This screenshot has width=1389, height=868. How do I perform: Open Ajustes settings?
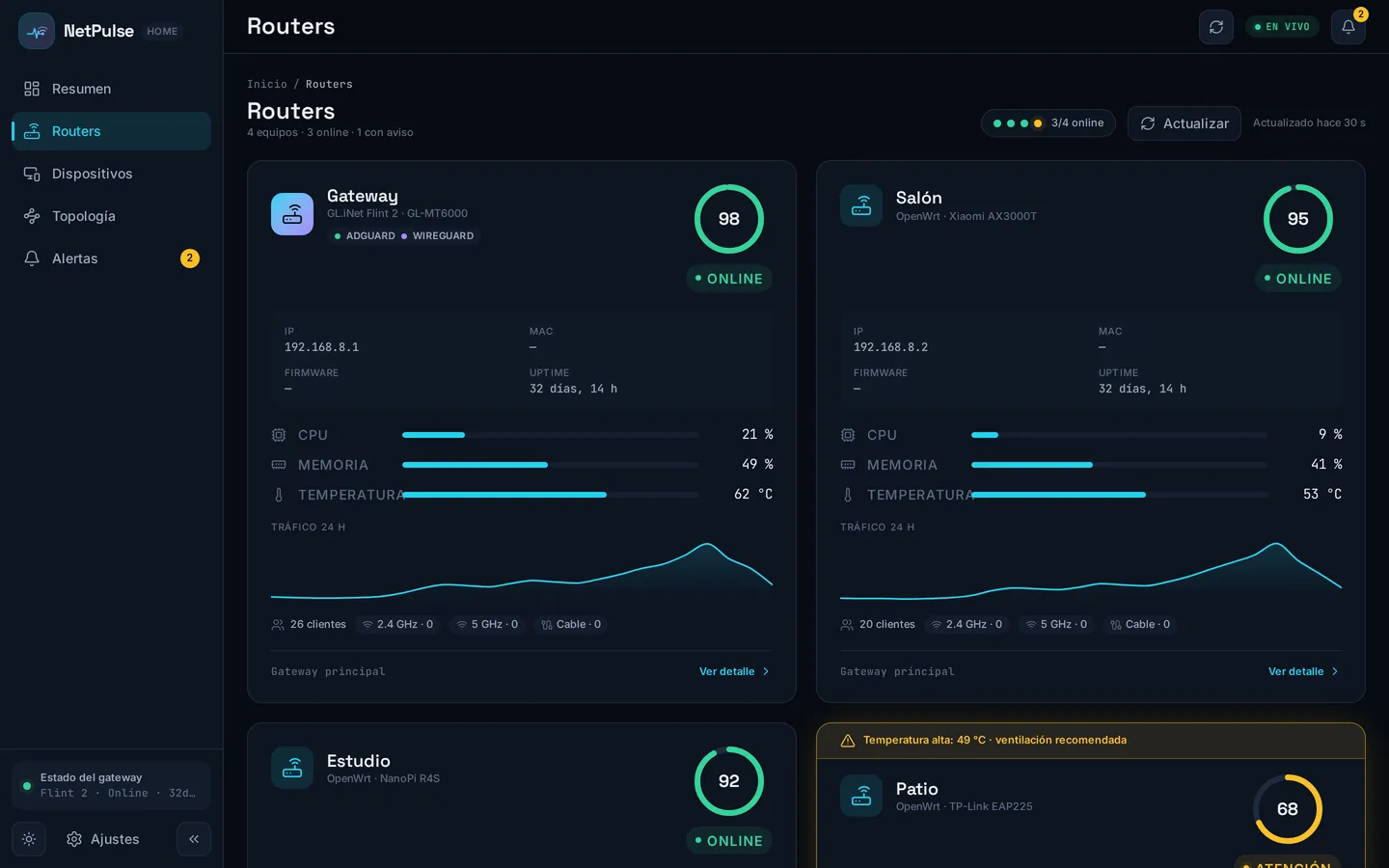click(102, 839)
